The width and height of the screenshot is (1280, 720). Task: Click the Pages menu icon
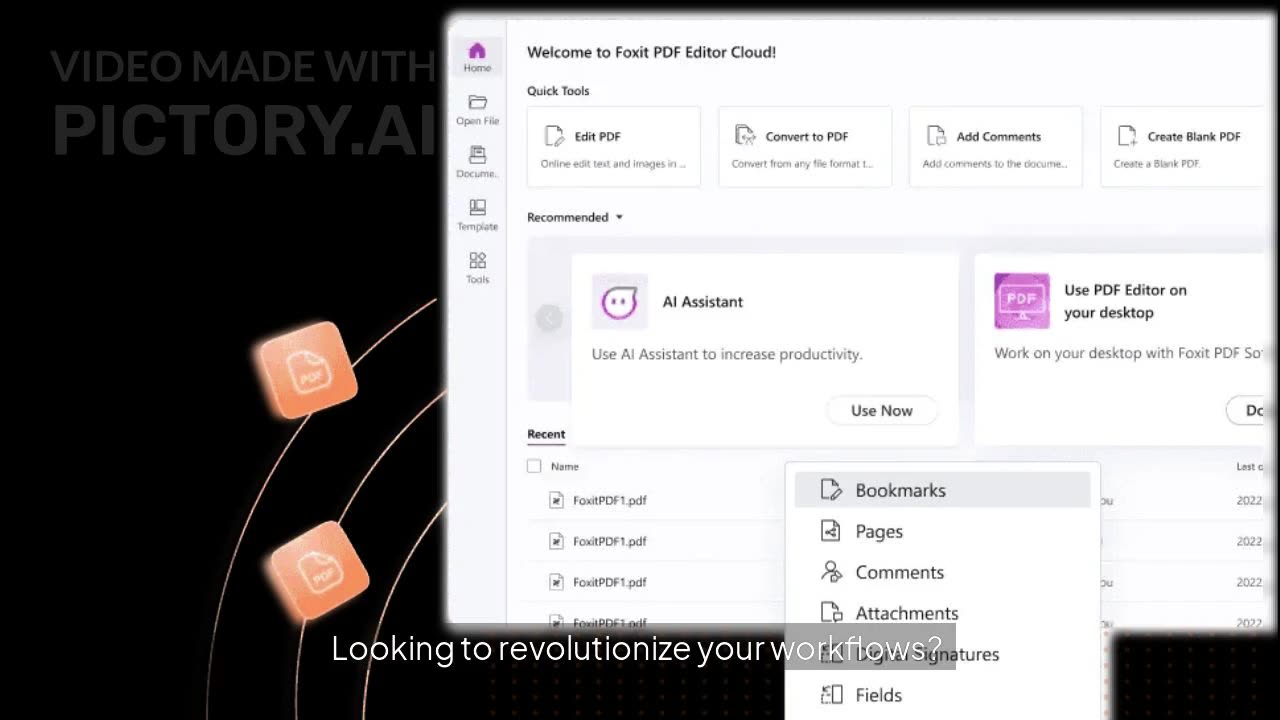(x=831, y=531)
